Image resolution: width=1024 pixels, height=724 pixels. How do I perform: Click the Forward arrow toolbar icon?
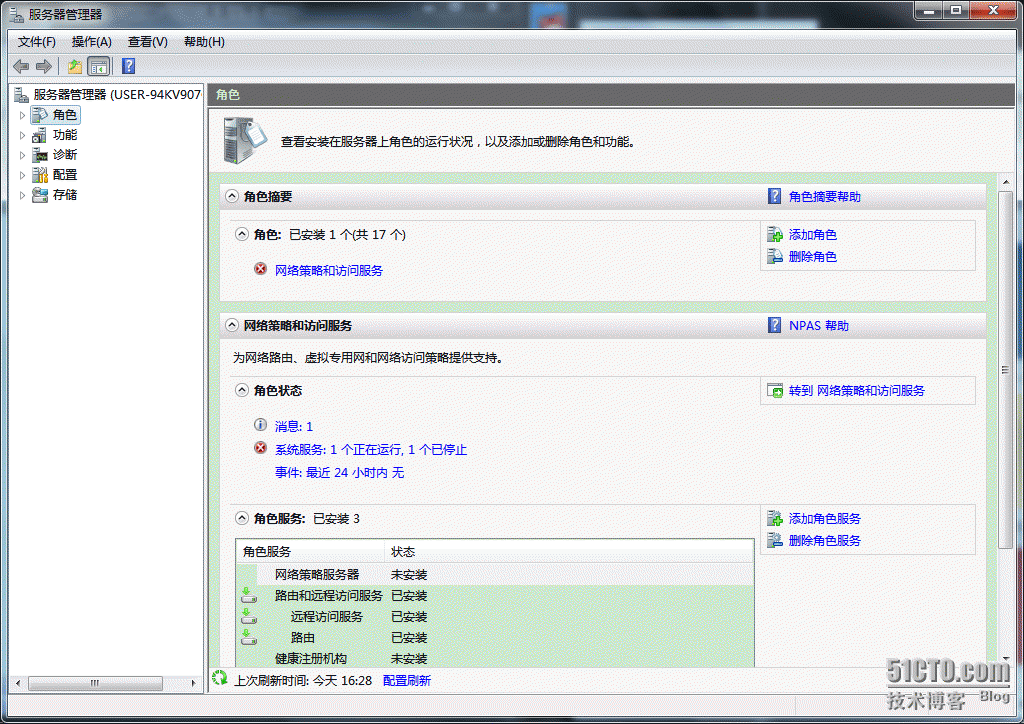43,66
